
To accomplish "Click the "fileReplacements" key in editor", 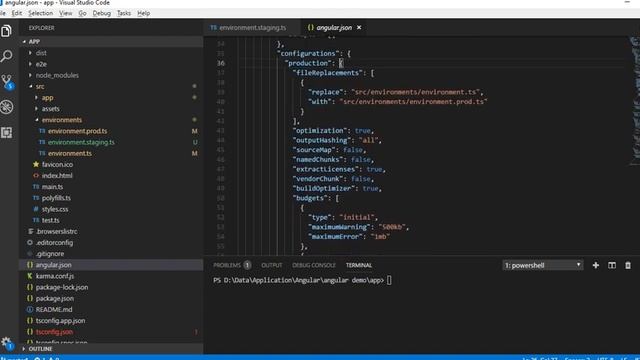I will (x=327, y=73).
